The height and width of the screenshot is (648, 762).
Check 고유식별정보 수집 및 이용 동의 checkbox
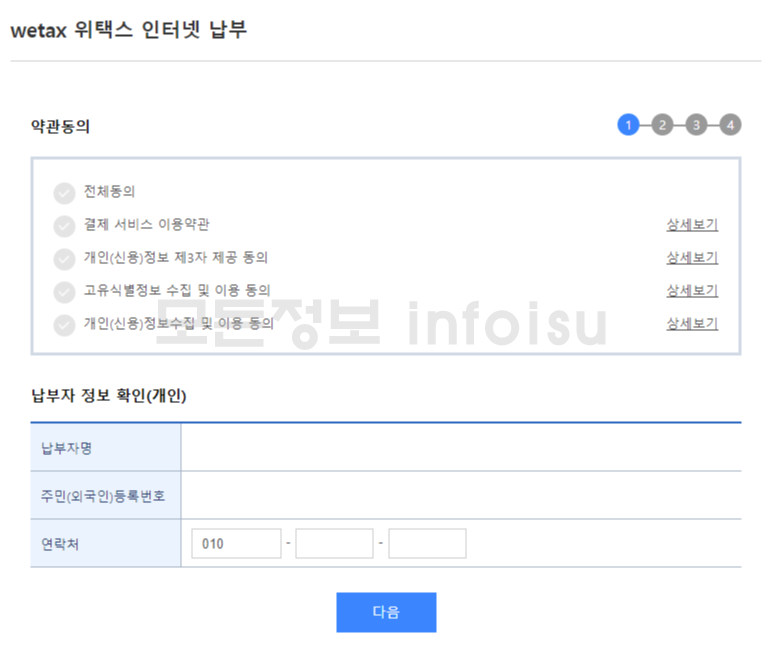click(64, 292)
